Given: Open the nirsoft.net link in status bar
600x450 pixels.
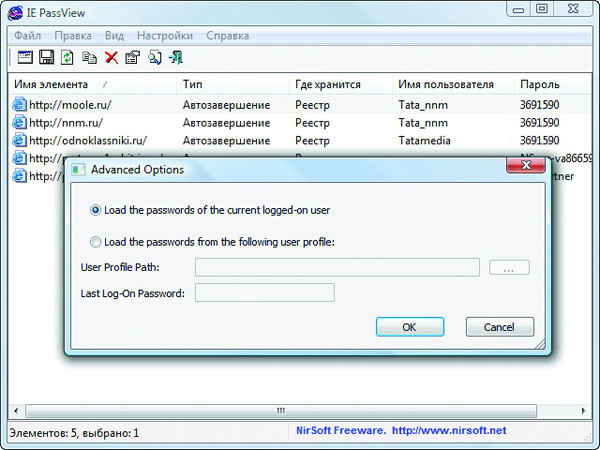Looking at the screenshot, I should click(x=449, y=430).
